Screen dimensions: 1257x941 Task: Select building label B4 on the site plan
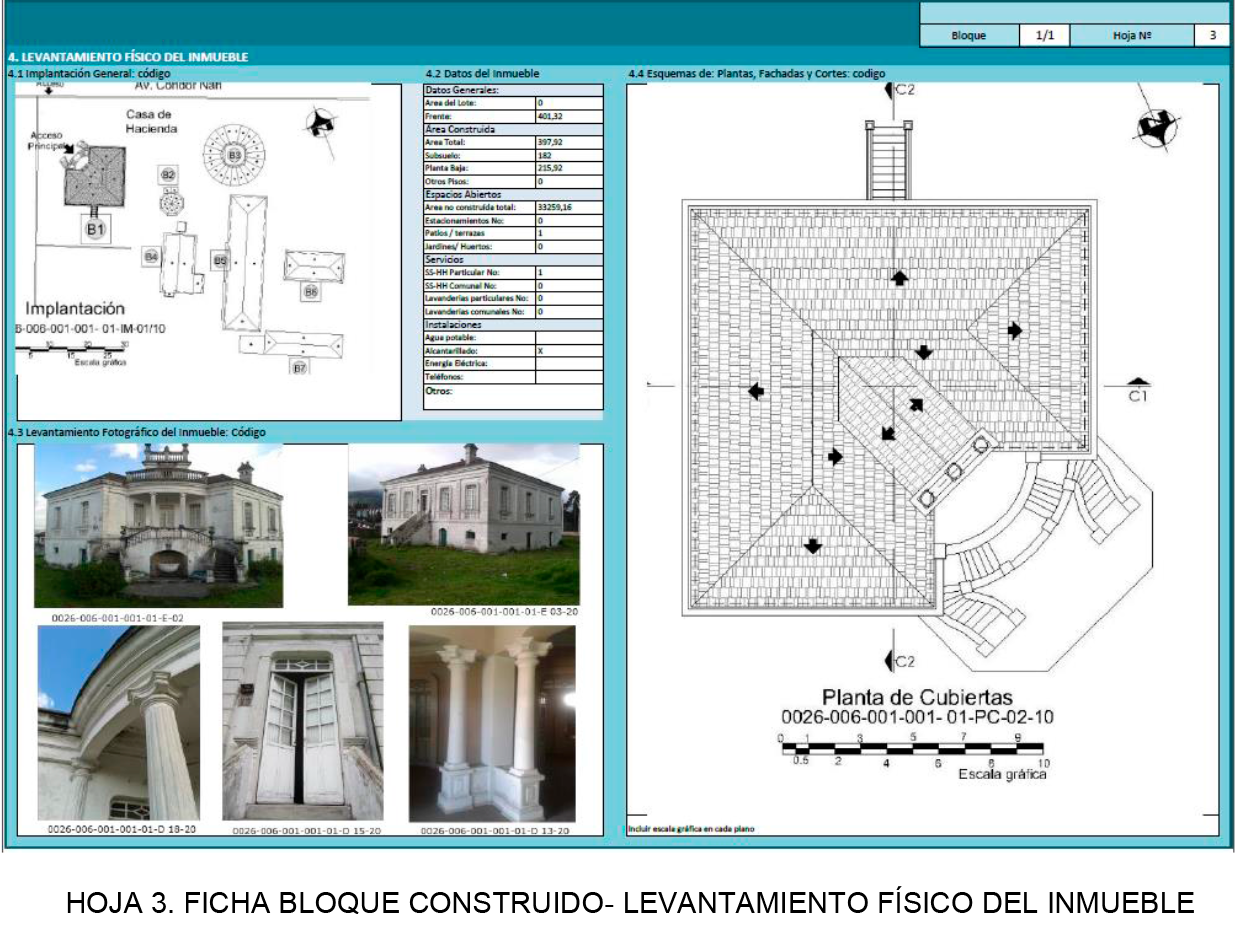(x=151, y=257)
